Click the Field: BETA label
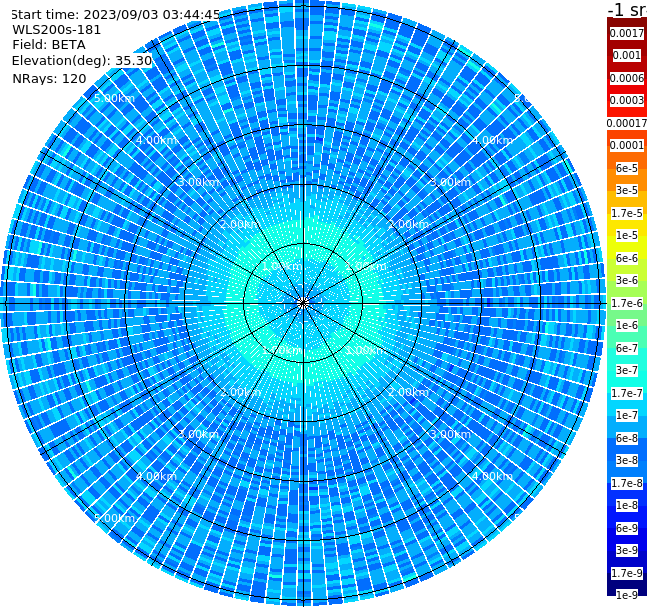The height and width of the screenshot is (607, 647). pyautogui.click(x=49, y=45)
